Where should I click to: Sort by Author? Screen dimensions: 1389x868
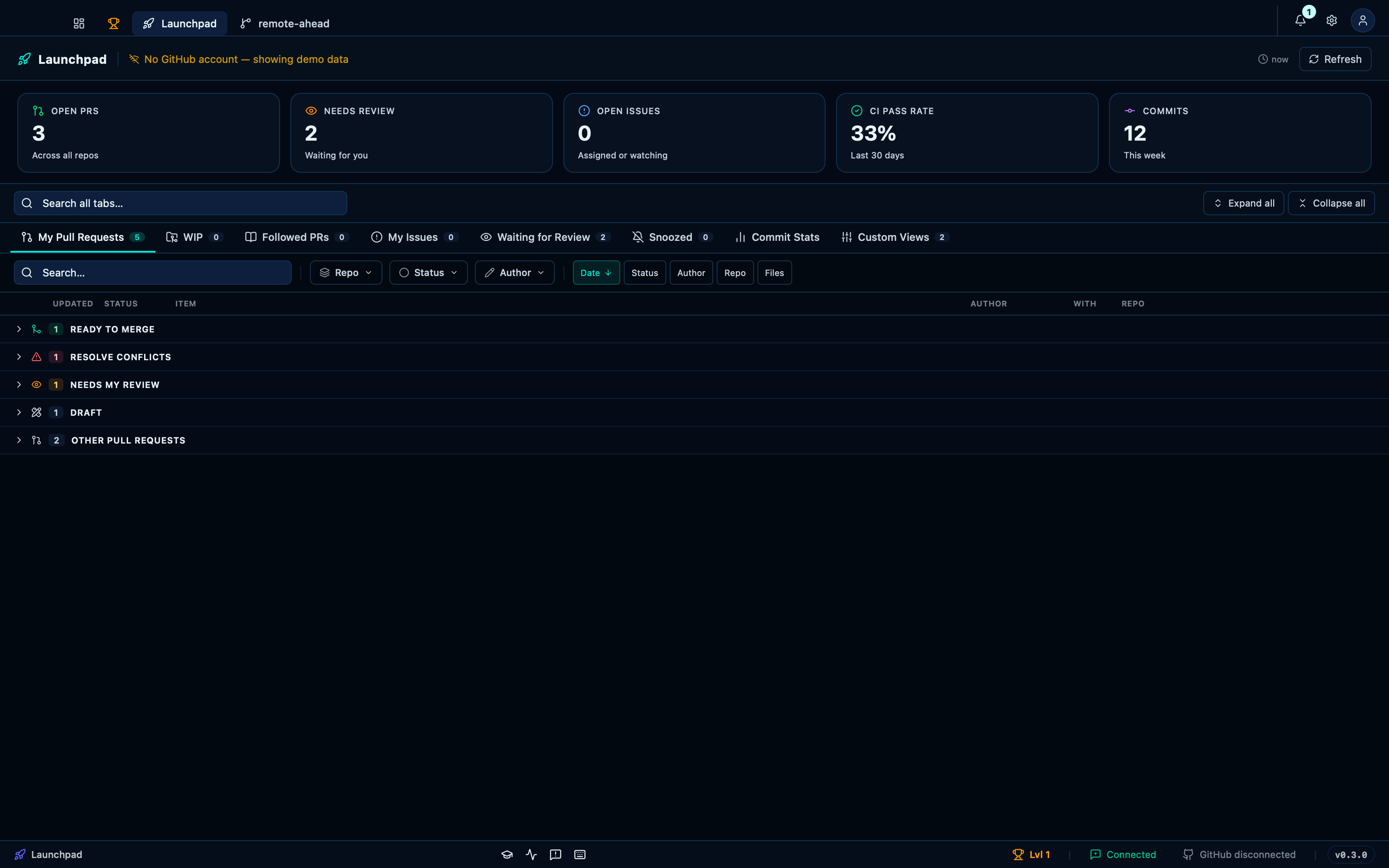click(x=691, y=273)
